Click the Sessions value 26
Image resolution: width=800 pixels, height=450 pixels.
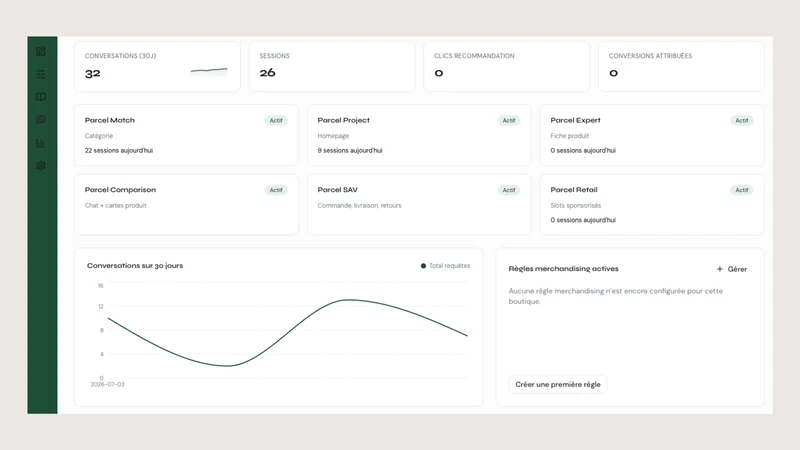(267, 73)
